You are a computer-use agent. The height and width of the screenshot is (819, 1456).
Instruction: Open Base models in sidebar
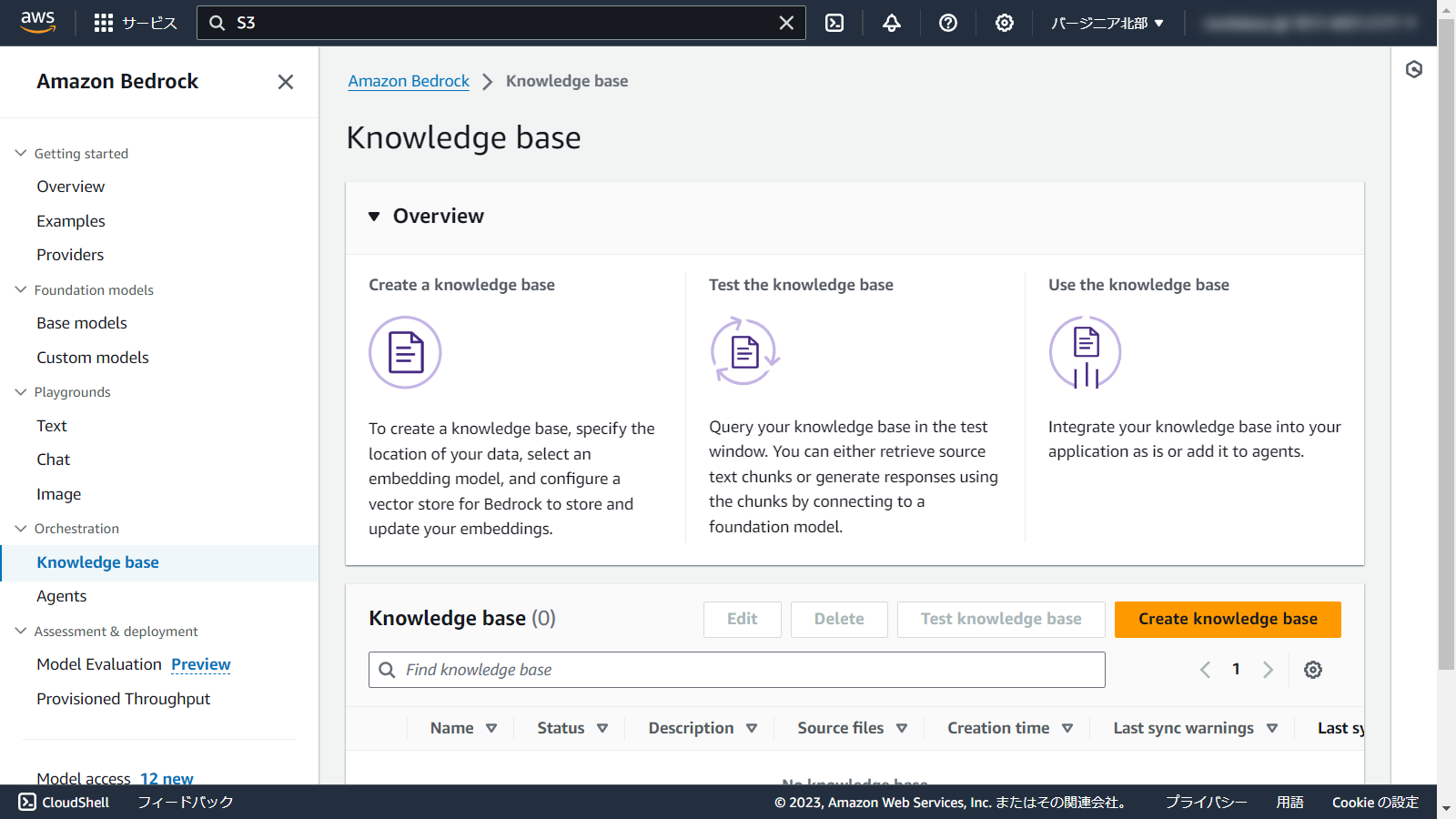pos(82,323)
